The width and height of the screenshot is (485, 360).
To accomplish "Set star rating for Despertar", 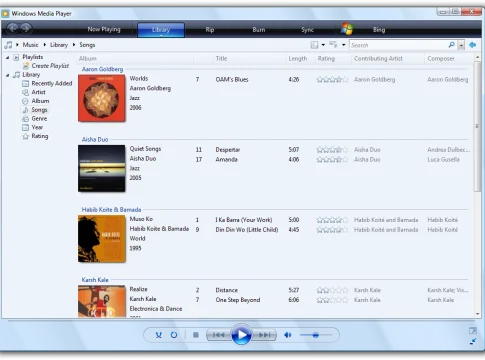I will [332, 150].
